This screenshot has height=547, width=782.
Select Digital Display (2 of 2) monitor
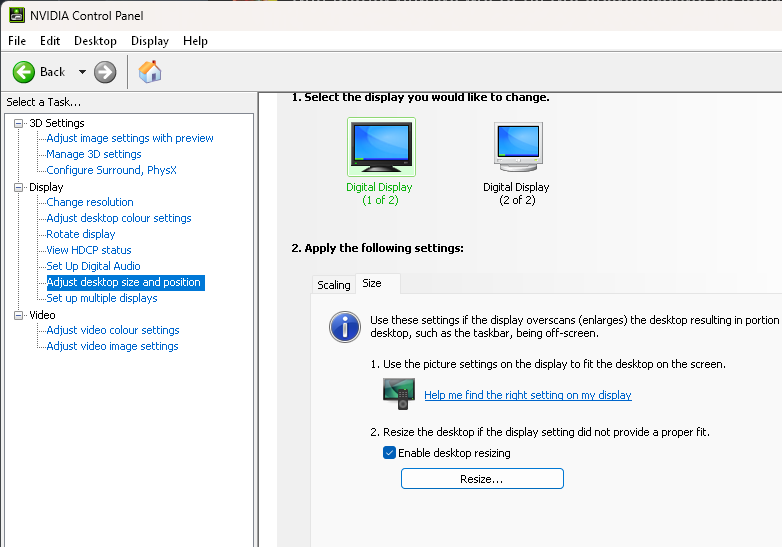click(518, 147)
